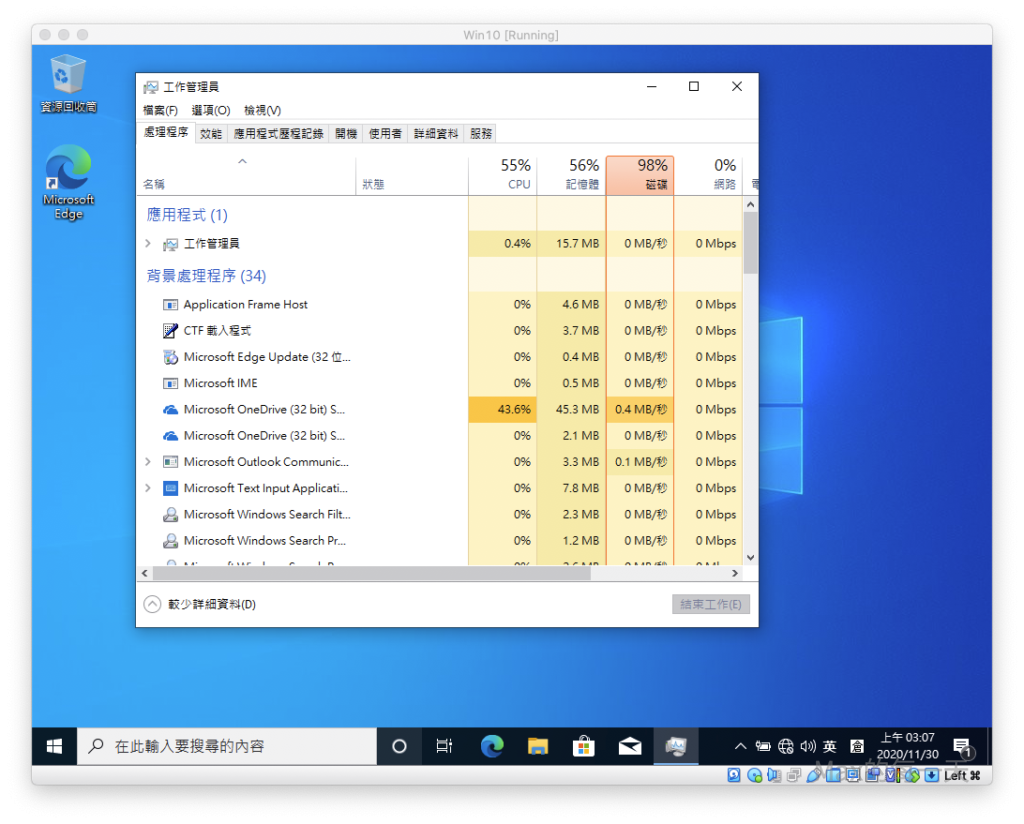Show hidden system tray icons
This screenshot has width=1024, height=824.
click(740, 746)
